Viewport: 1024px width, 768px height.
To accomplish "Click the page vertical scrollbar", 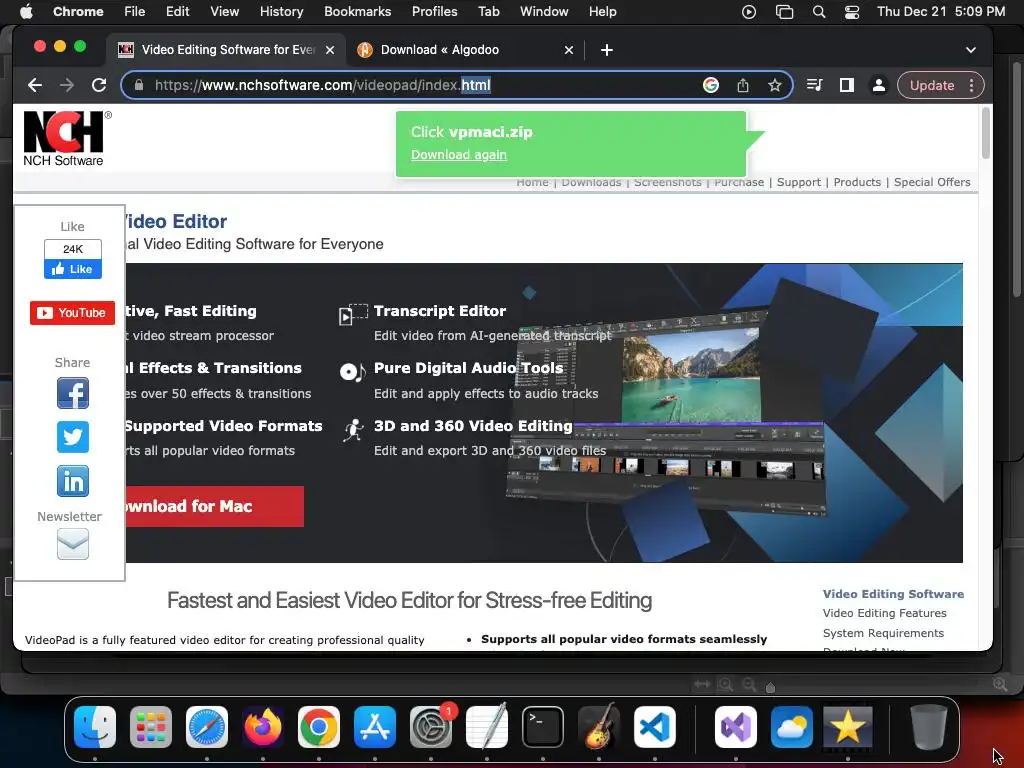I will (x=985, y=133).
